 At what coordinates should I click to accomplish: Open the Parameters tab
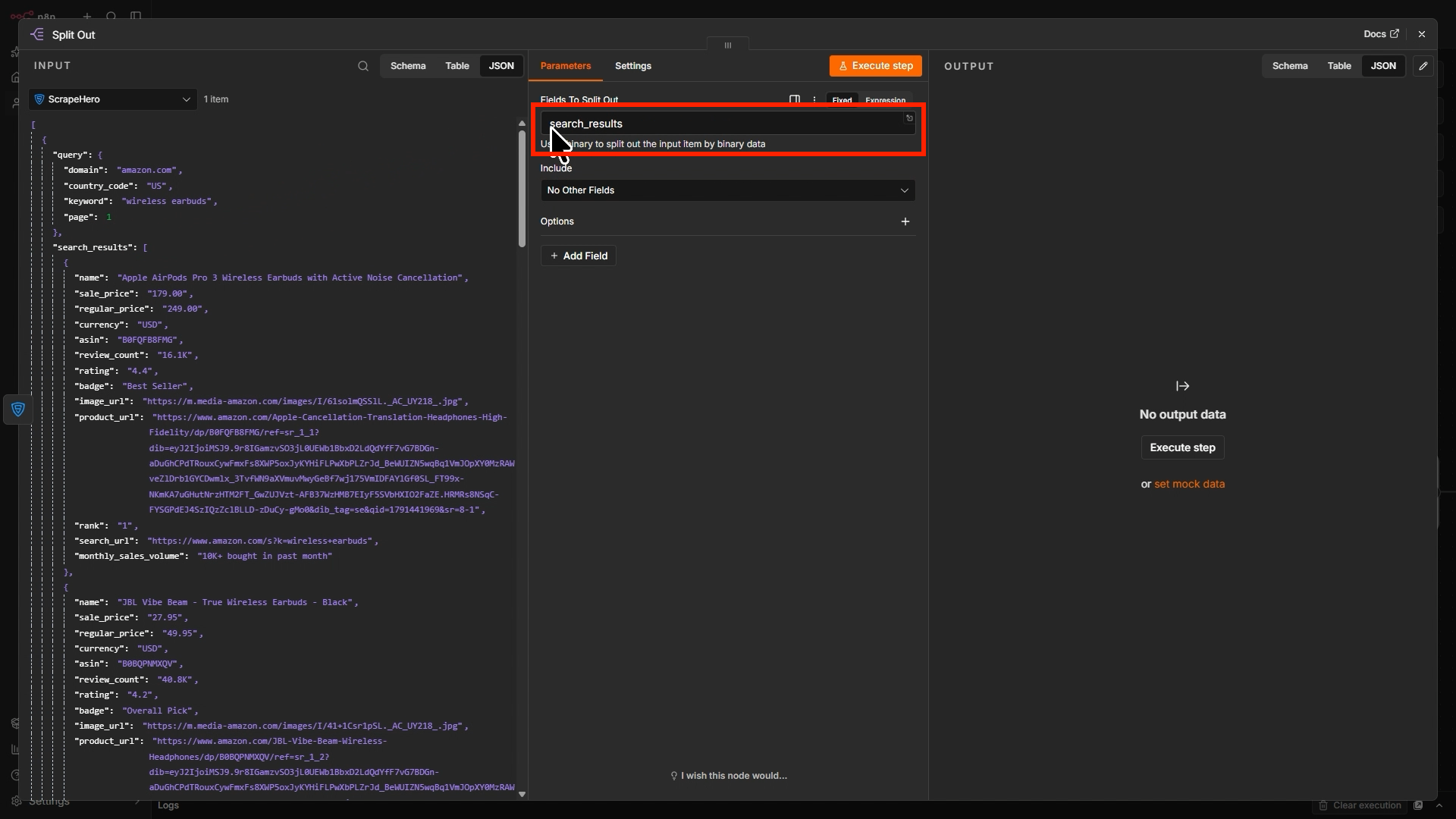[x=566, y=66]
